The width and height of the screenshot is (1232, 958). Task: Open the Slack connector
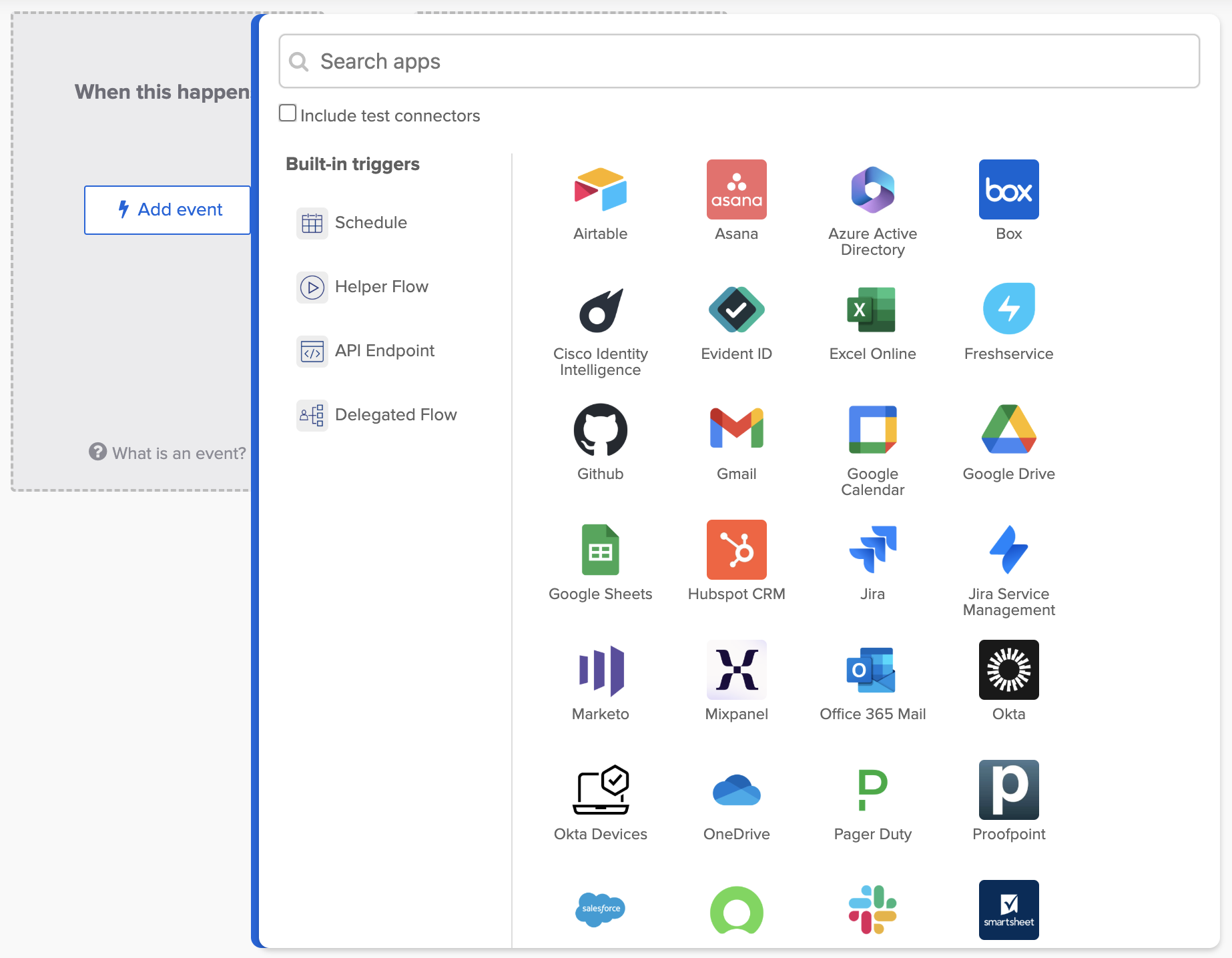click(x=872, y=910)
